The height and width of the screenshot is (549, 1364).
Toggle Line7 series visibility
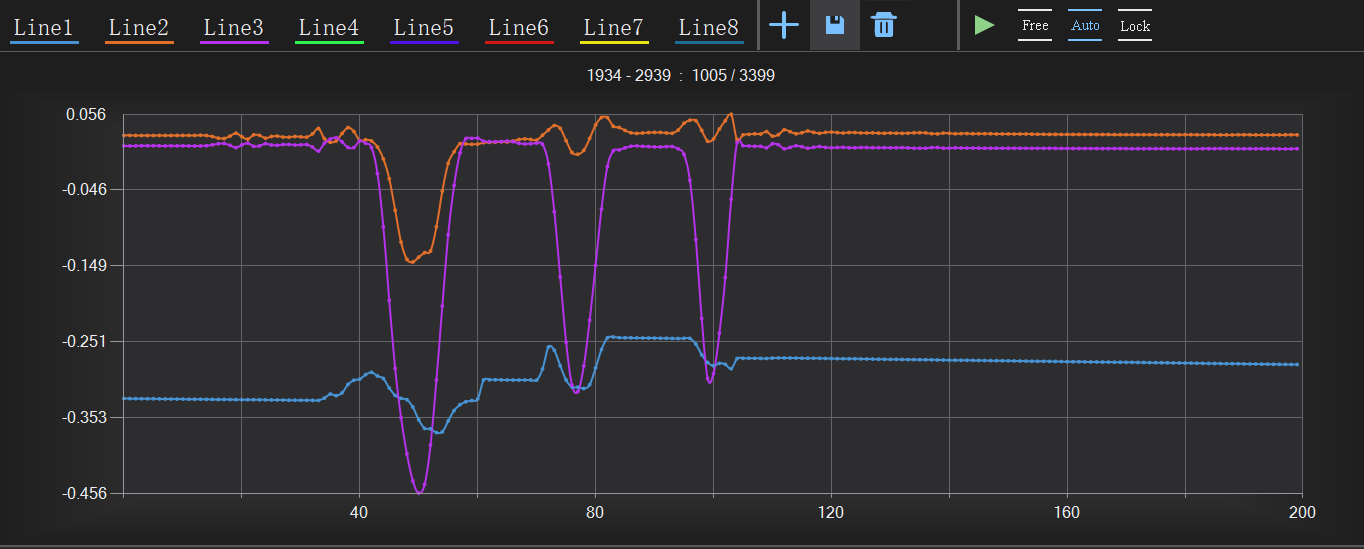click(615, 28)
